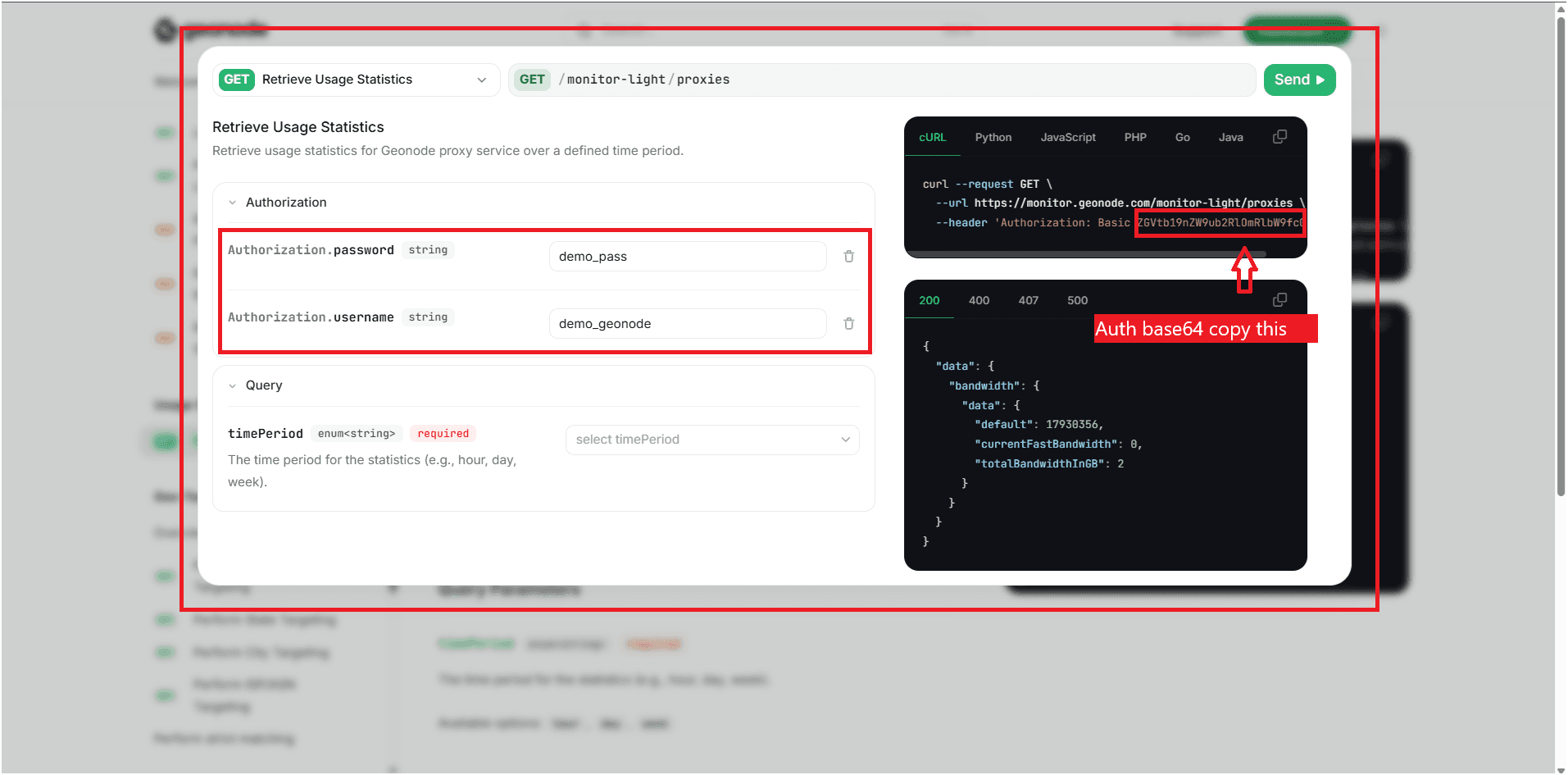
Task: Copy the cURL code snippet
Action: click(x=1280, y=136)
